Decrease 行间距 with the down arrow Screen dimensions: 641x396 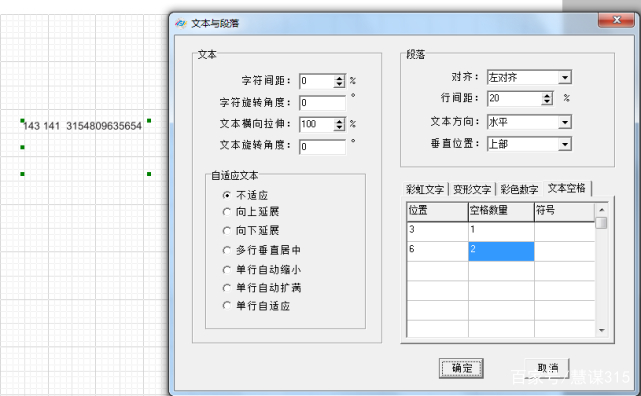pos(547,102)
